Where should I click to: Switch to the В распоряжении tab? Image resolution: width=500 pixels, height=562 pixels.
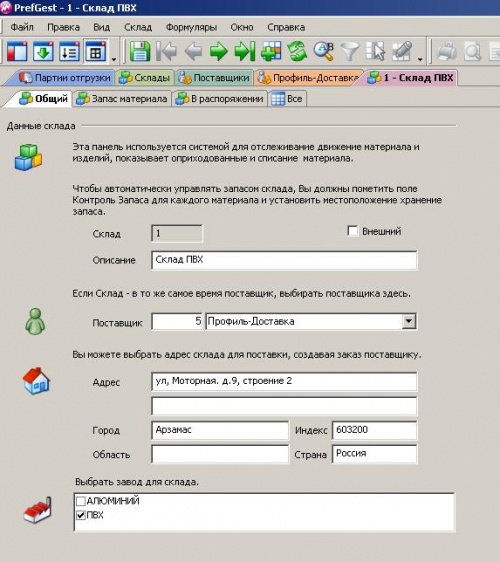pos(220,99)
